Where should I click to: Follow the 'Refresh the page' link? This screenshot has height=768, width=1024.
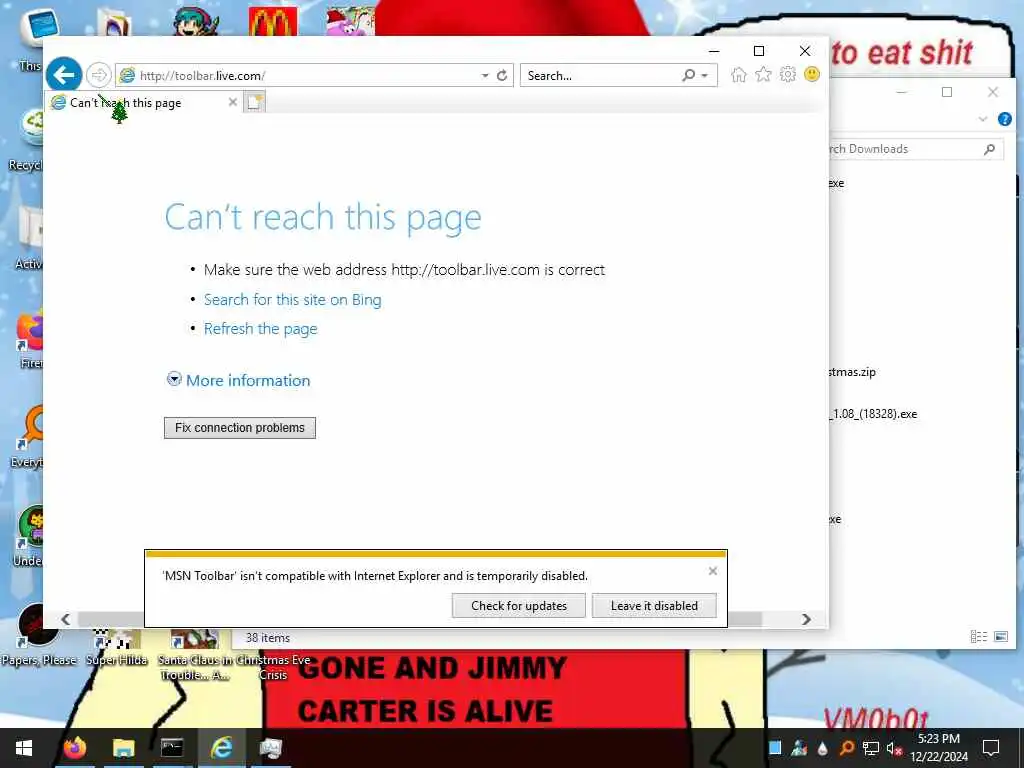pyautogui.click(x=261, y=328)
